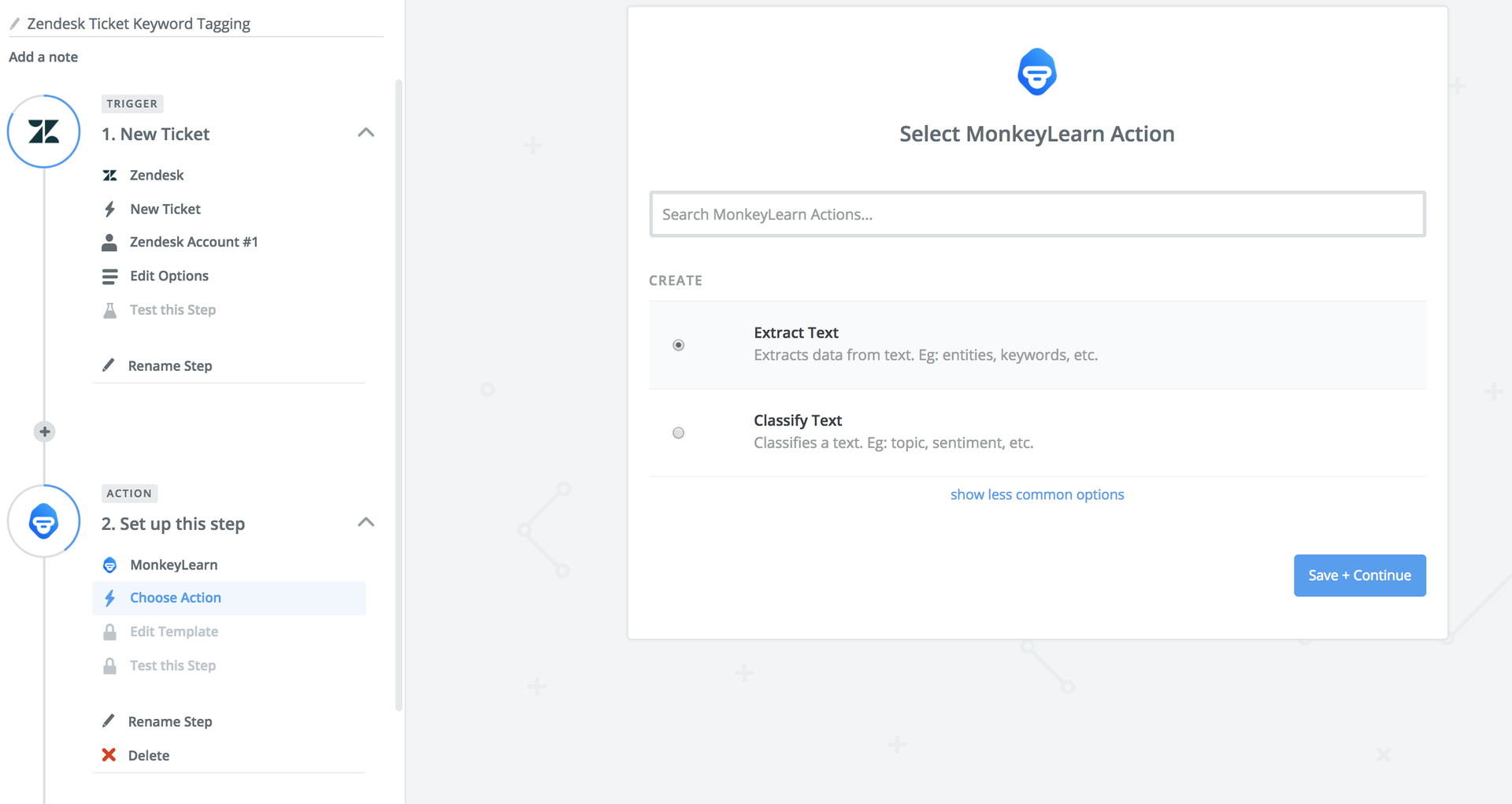This screenshot has width=1512, height=804.
Task: Click Add a note link
Action: [43, 57]
